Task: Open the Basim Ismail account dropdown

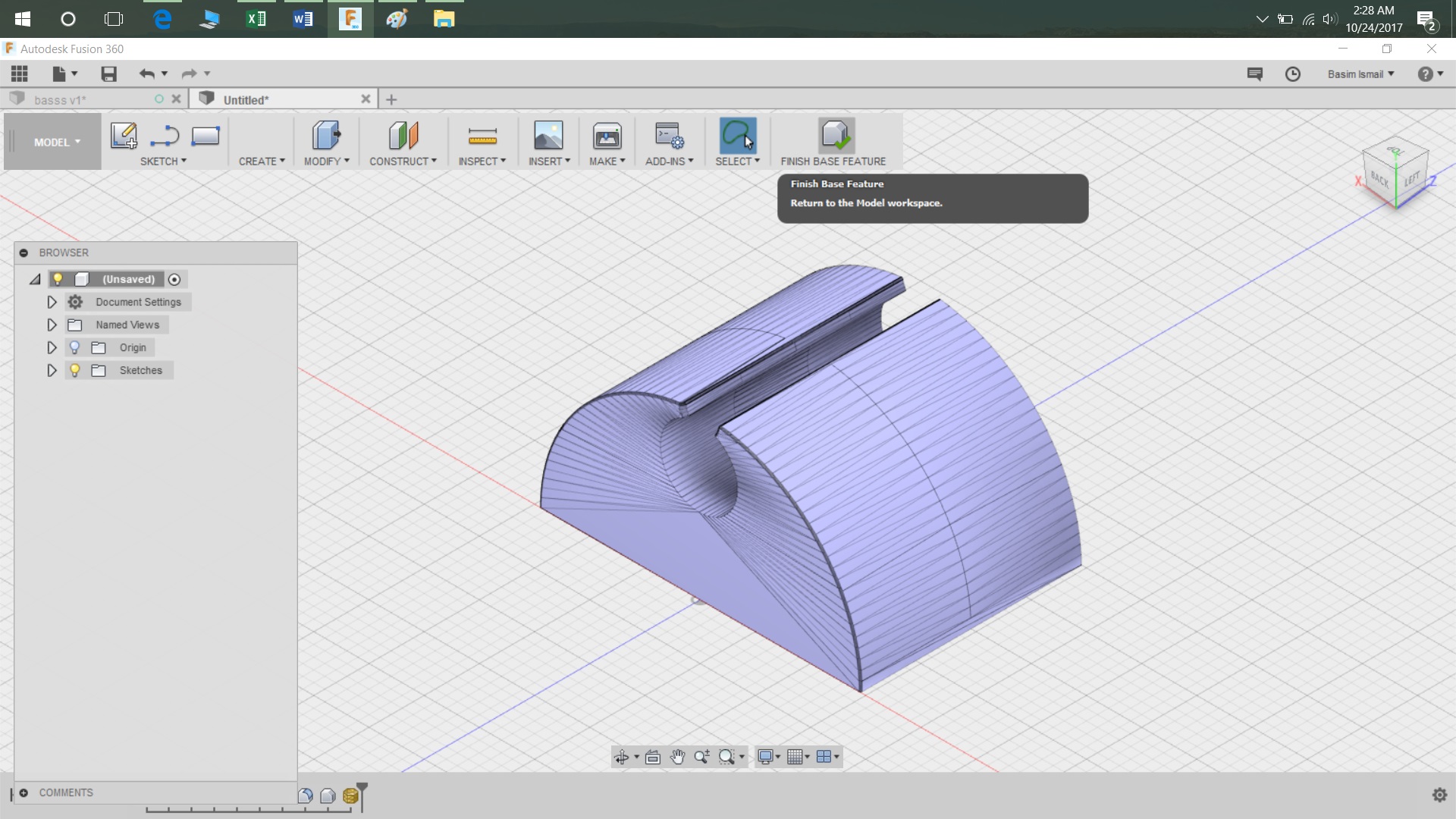Action: pyautogui.click(x=1360, y=74)
